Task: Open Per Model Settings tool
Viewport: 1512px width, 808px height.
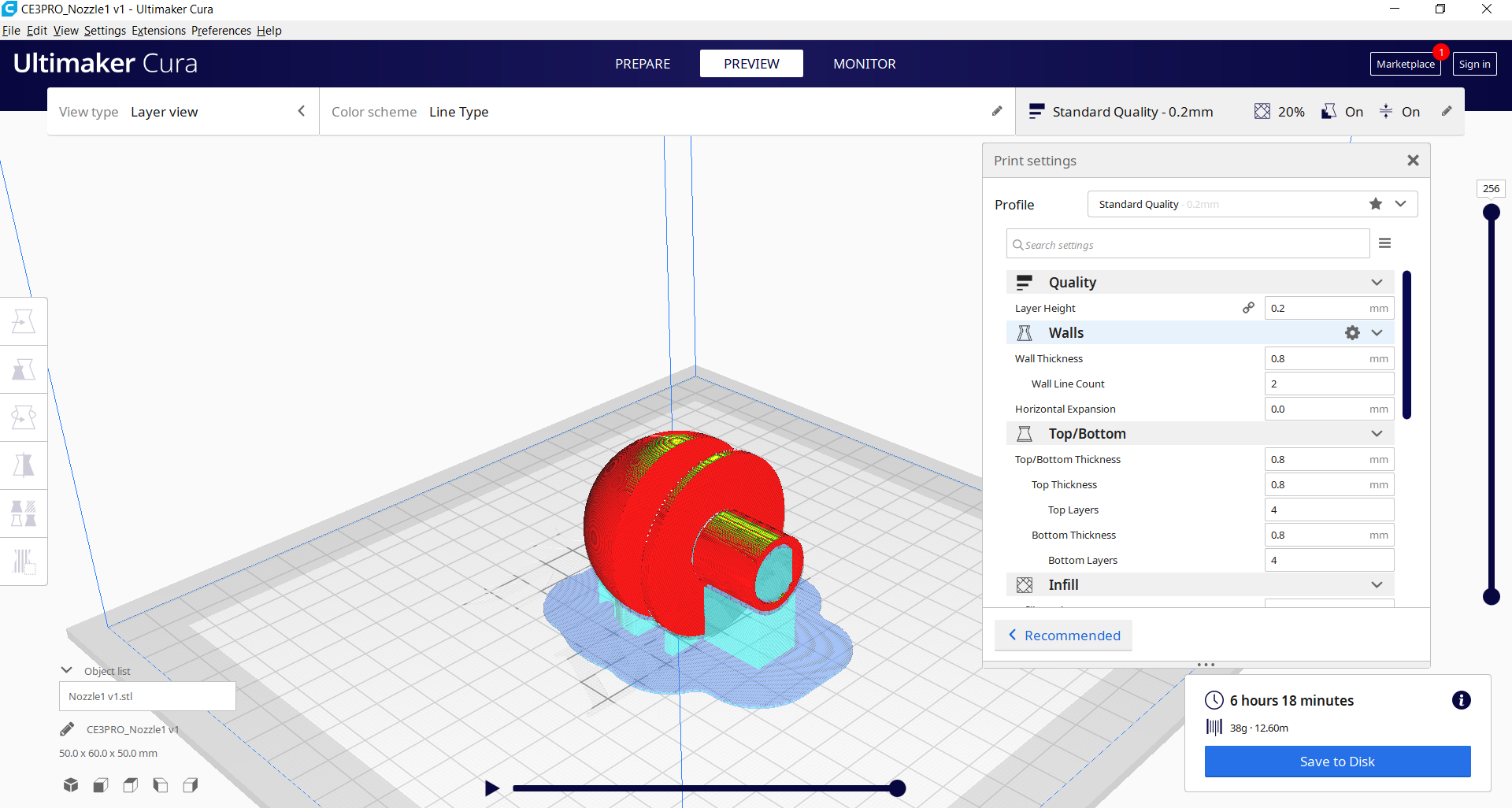Action: (24, 513)
